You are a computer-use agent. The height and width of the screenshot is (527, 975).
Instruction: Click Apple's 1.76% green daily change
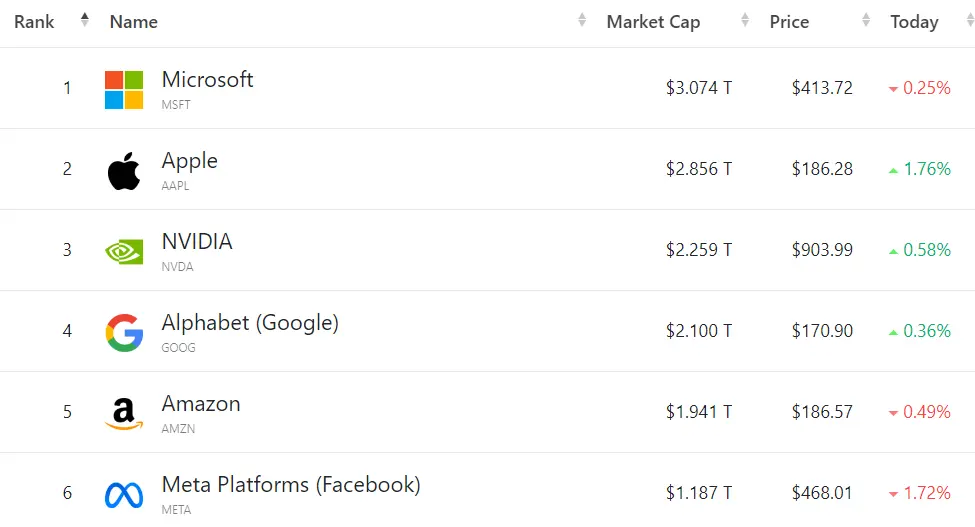point(920,169)
